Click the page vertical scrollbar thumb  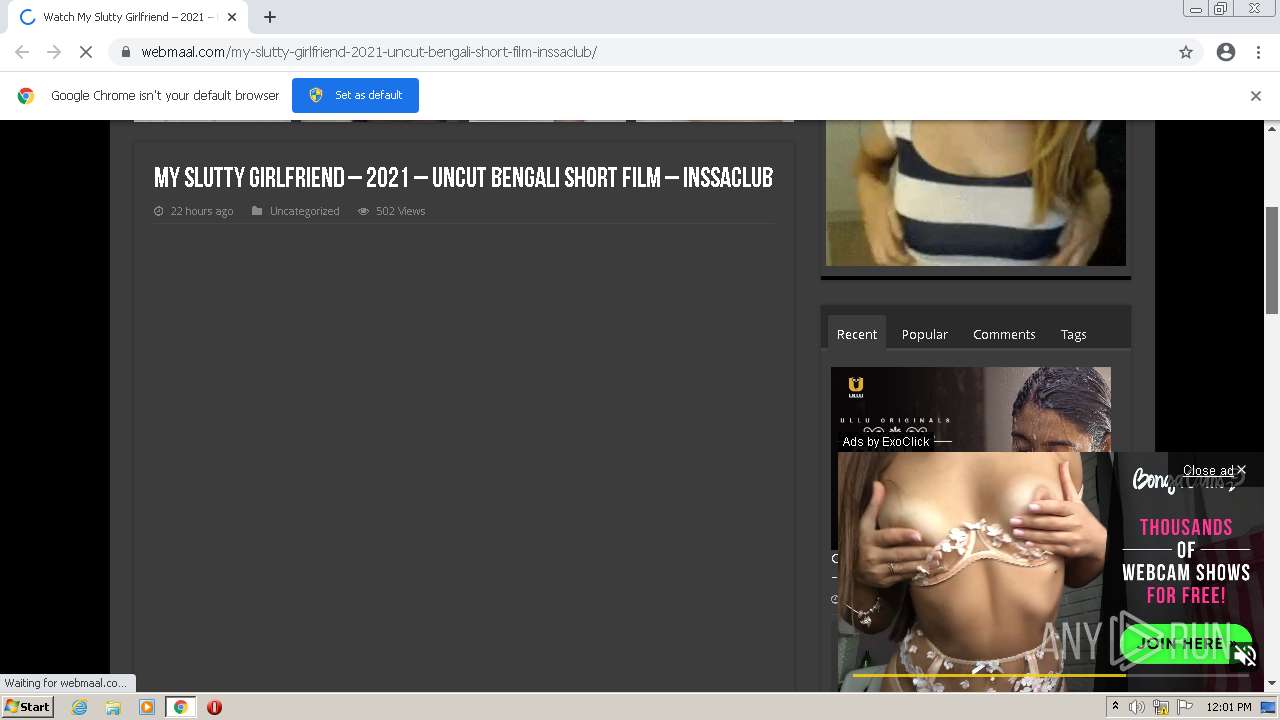click(x=1272, y=260)
